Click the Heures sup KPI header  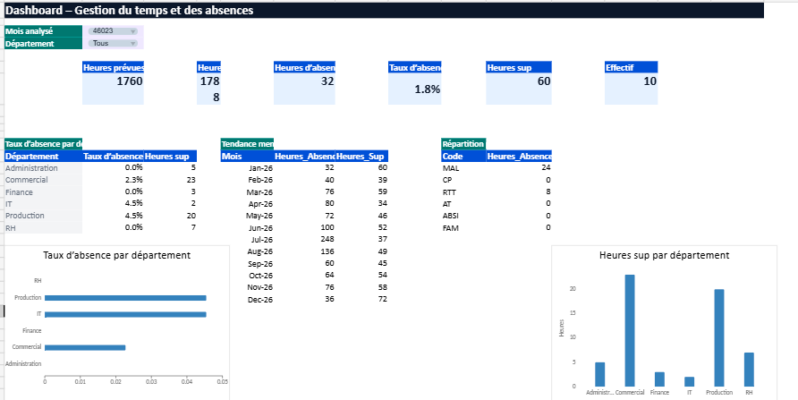(519, 67)
